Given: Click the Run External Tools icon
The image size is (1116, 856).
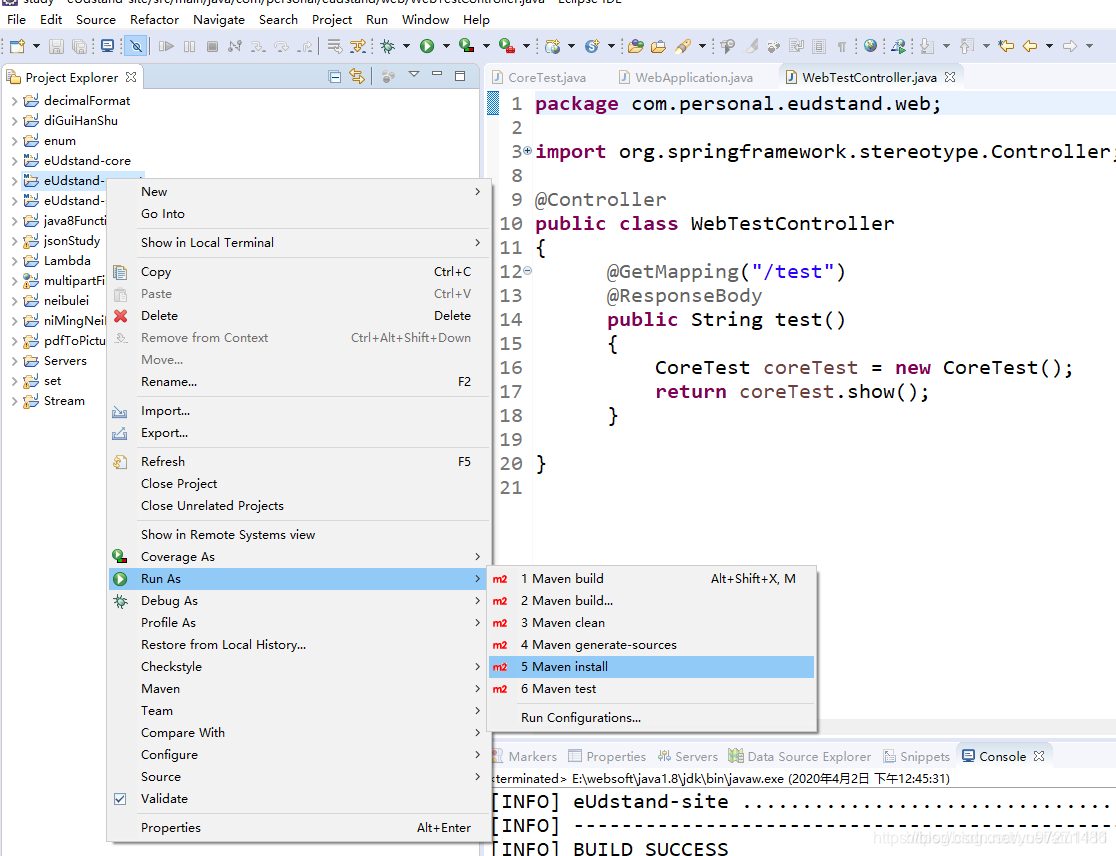Looking at the screenshot, I should pos(507,46).
